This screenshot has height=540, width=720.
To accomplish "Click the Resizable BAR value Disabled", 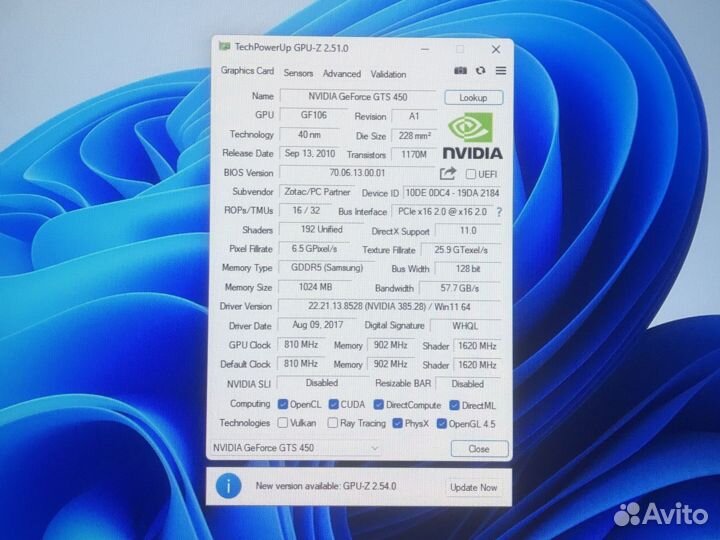I will 467,384.
